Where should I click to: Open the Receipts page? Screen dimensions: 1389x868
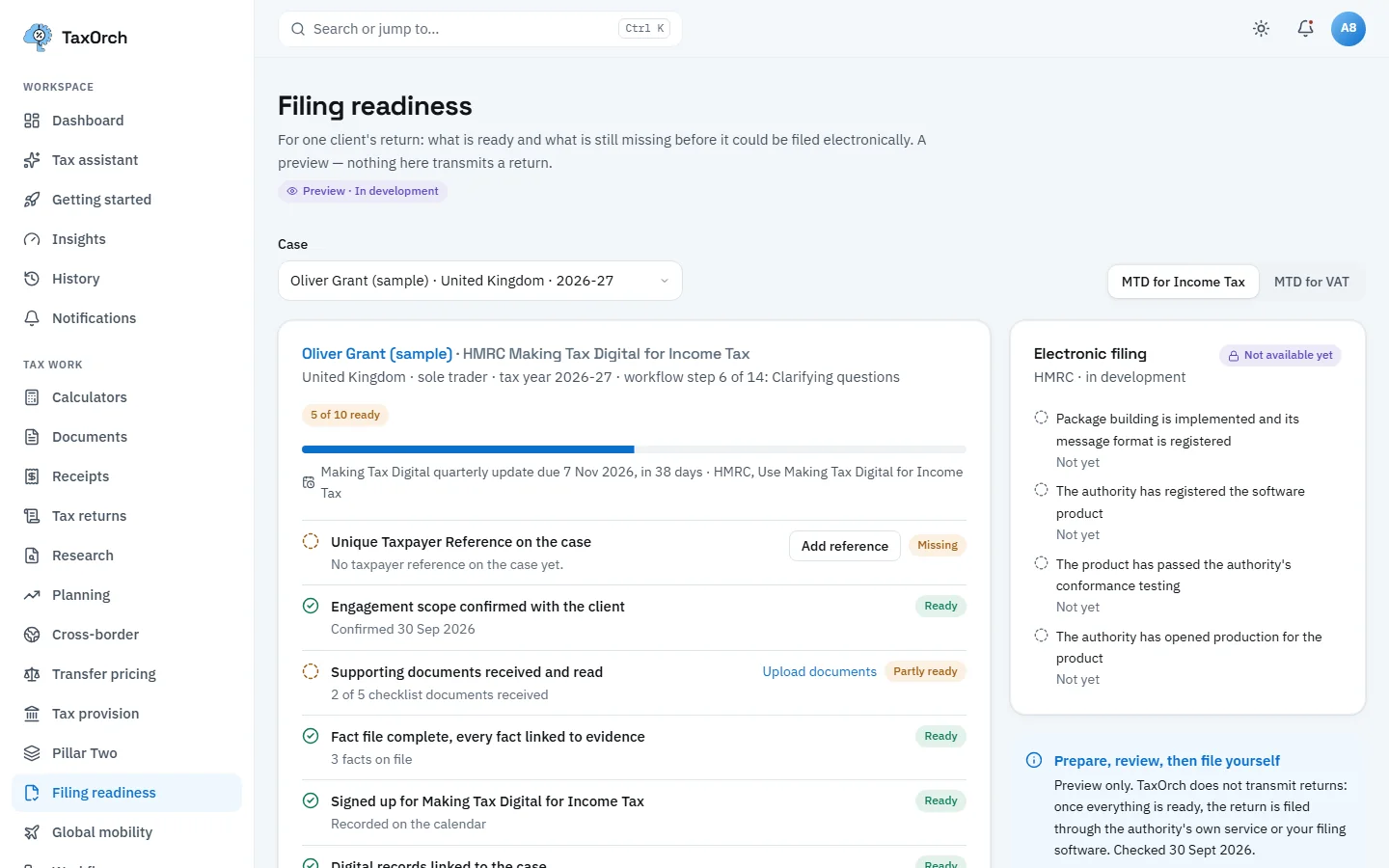point(126,476)
